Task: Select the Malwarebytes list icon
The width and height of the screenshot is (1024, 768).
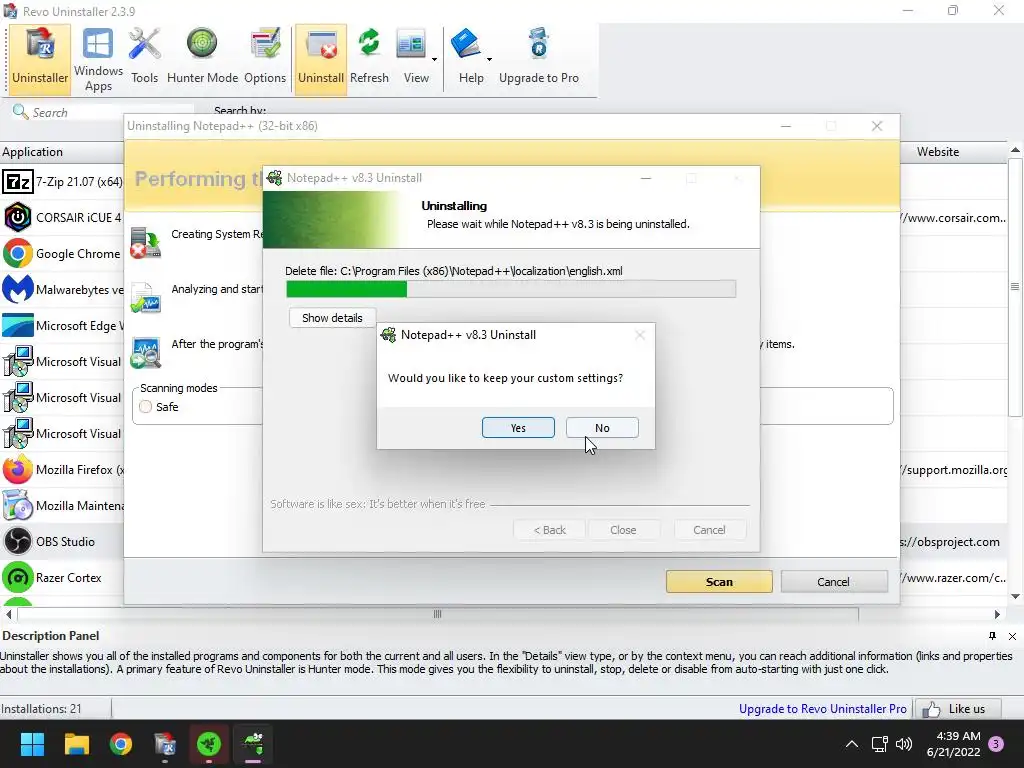Action: coord(18,289)
